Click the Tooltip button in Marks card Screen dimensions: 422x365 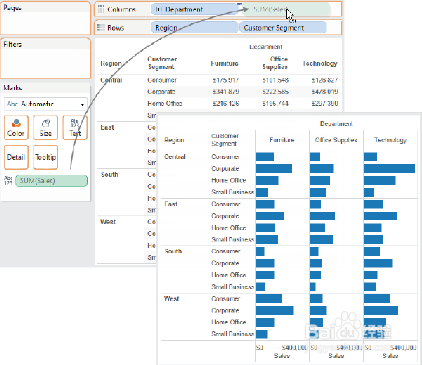pos(46,157)
